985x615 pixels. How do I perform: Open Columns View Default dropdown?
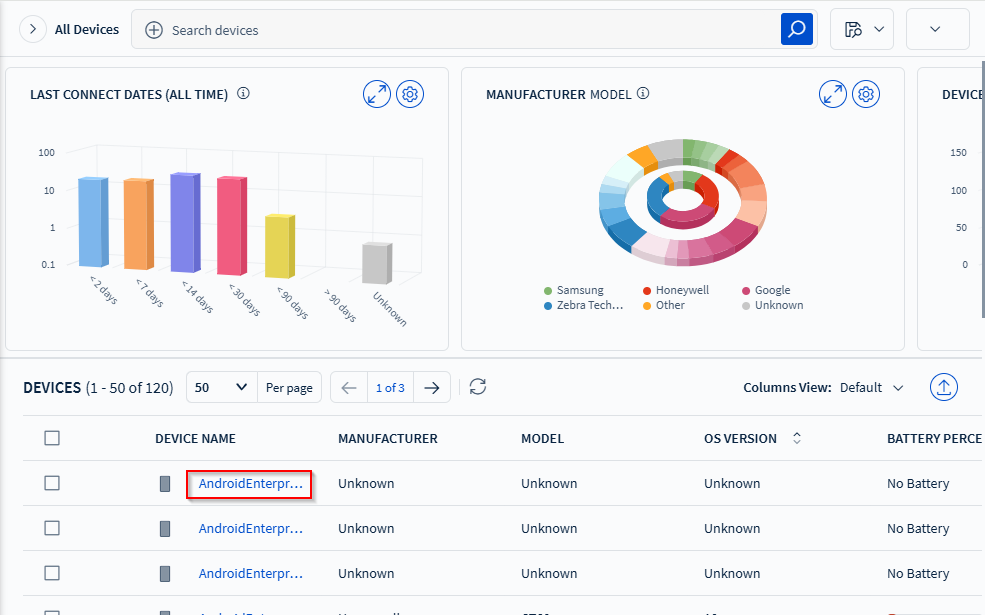click(871, 388)
